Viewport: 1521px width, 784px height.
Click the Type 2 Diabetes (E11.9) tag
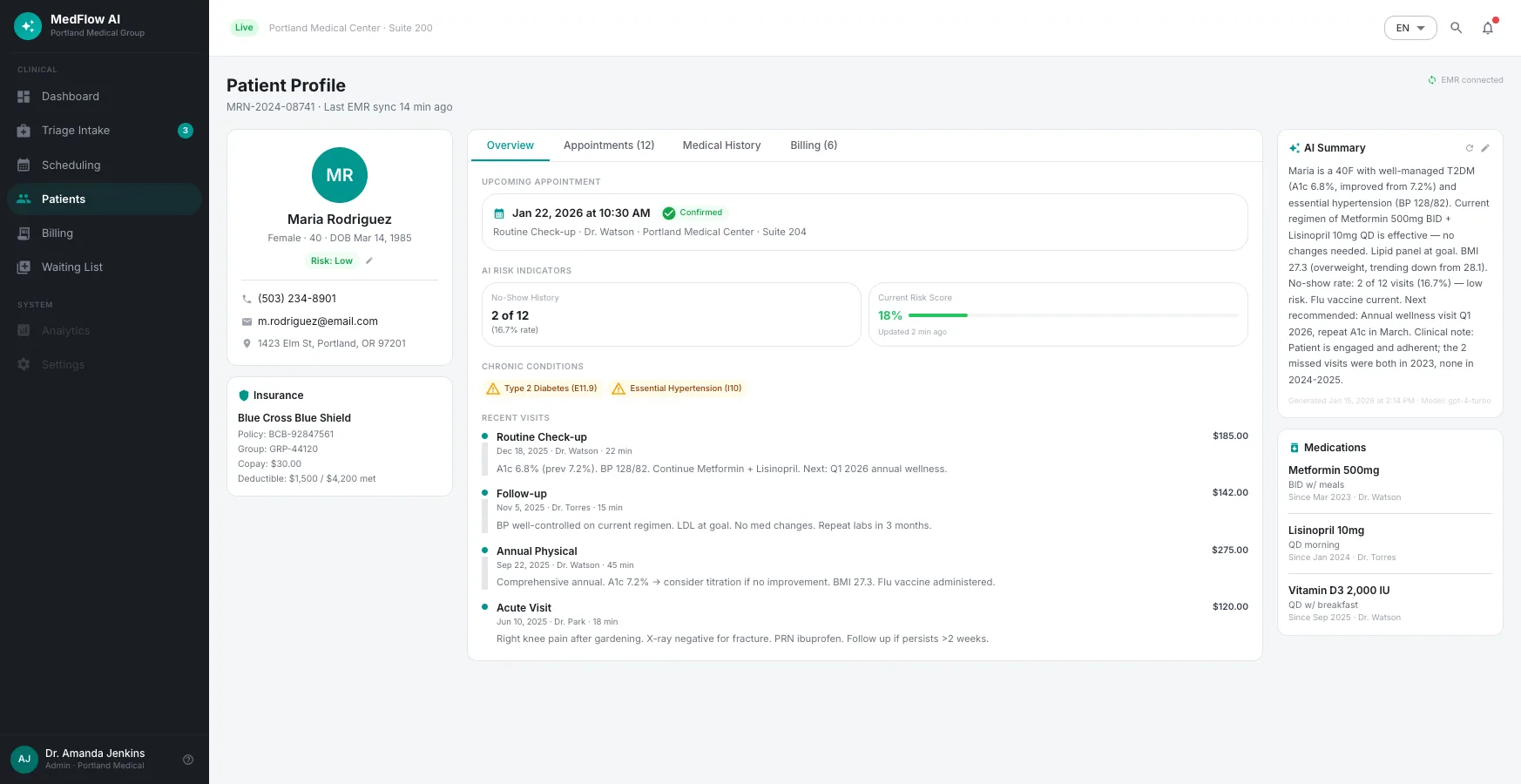(x=542, y=389)
